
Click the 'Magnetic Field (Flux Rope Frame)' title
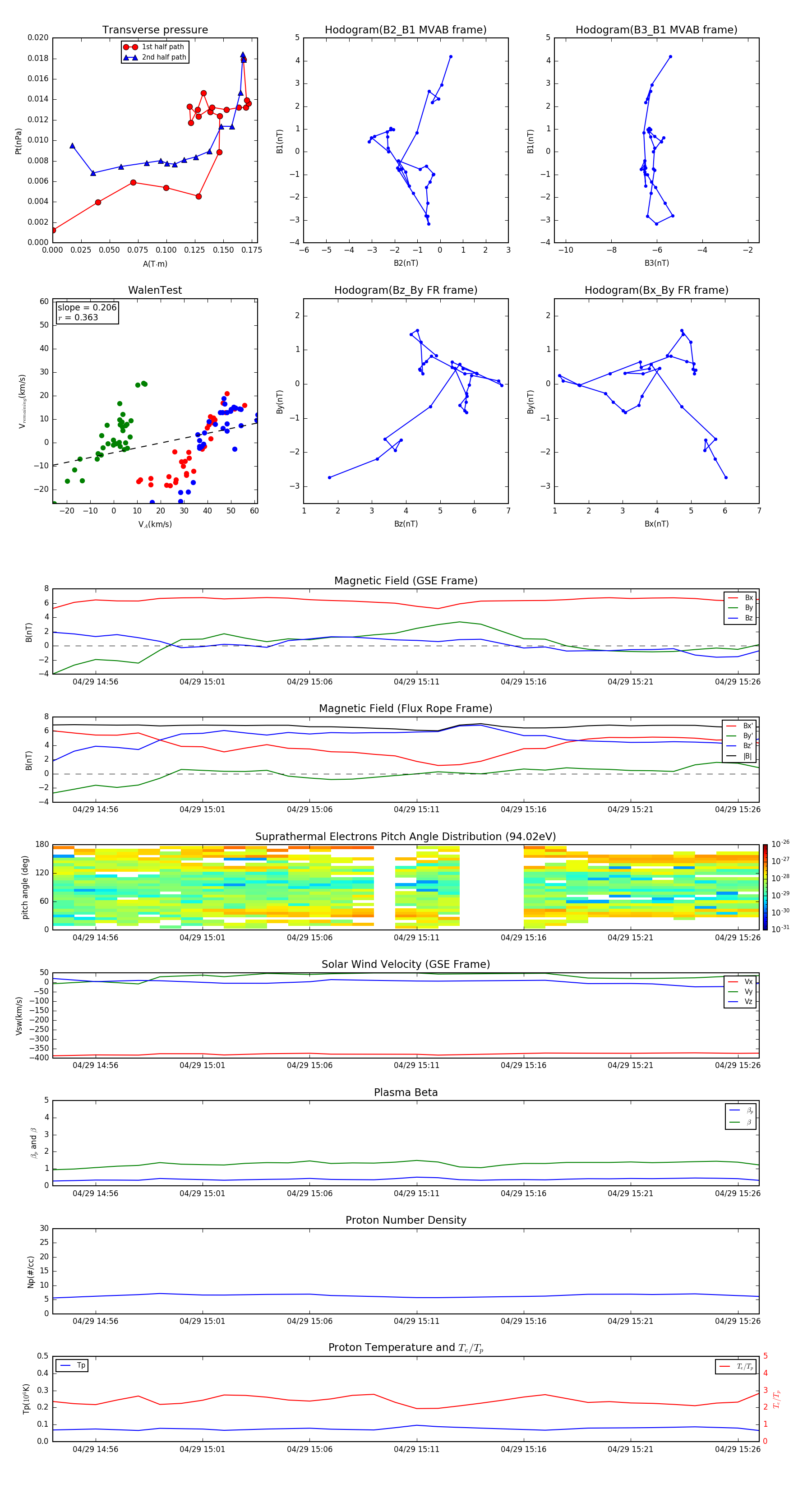[406, 709]
